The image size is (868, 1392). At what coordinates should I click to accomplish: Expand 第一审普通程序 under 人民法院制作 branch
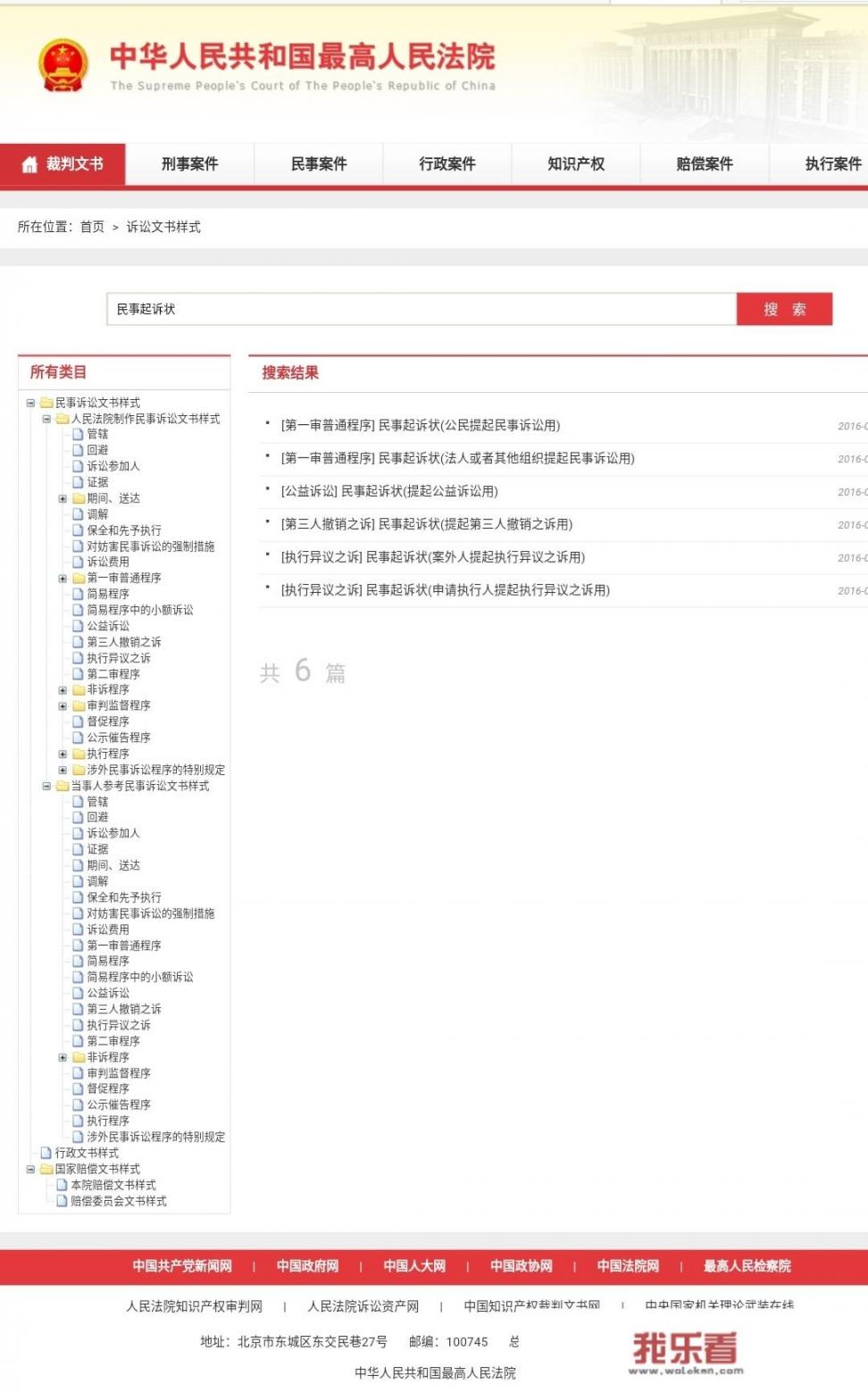click(x=63, y=579)
